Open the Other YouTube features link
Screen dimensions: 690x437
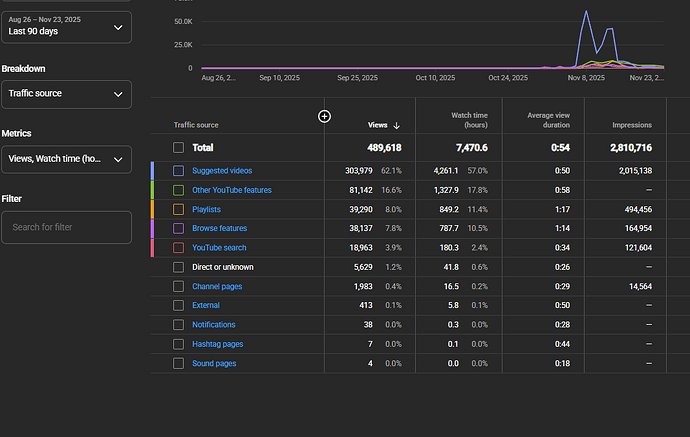[x=231, y=190]
